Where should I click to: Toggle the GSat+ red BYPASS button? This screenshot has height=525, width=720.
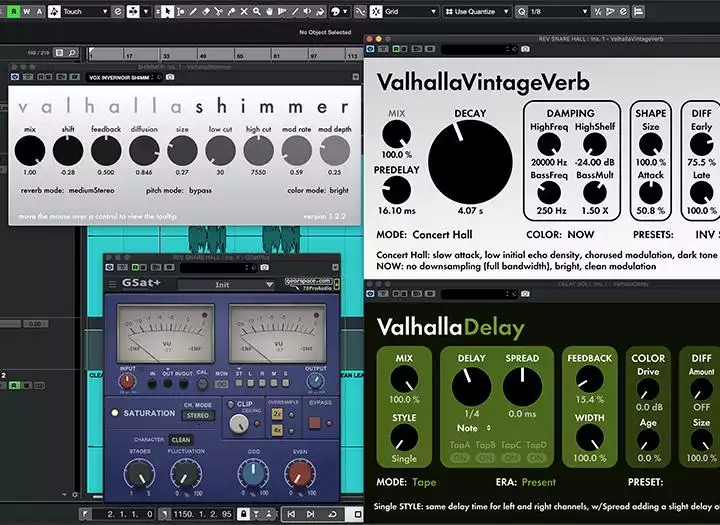coord(315,423)
